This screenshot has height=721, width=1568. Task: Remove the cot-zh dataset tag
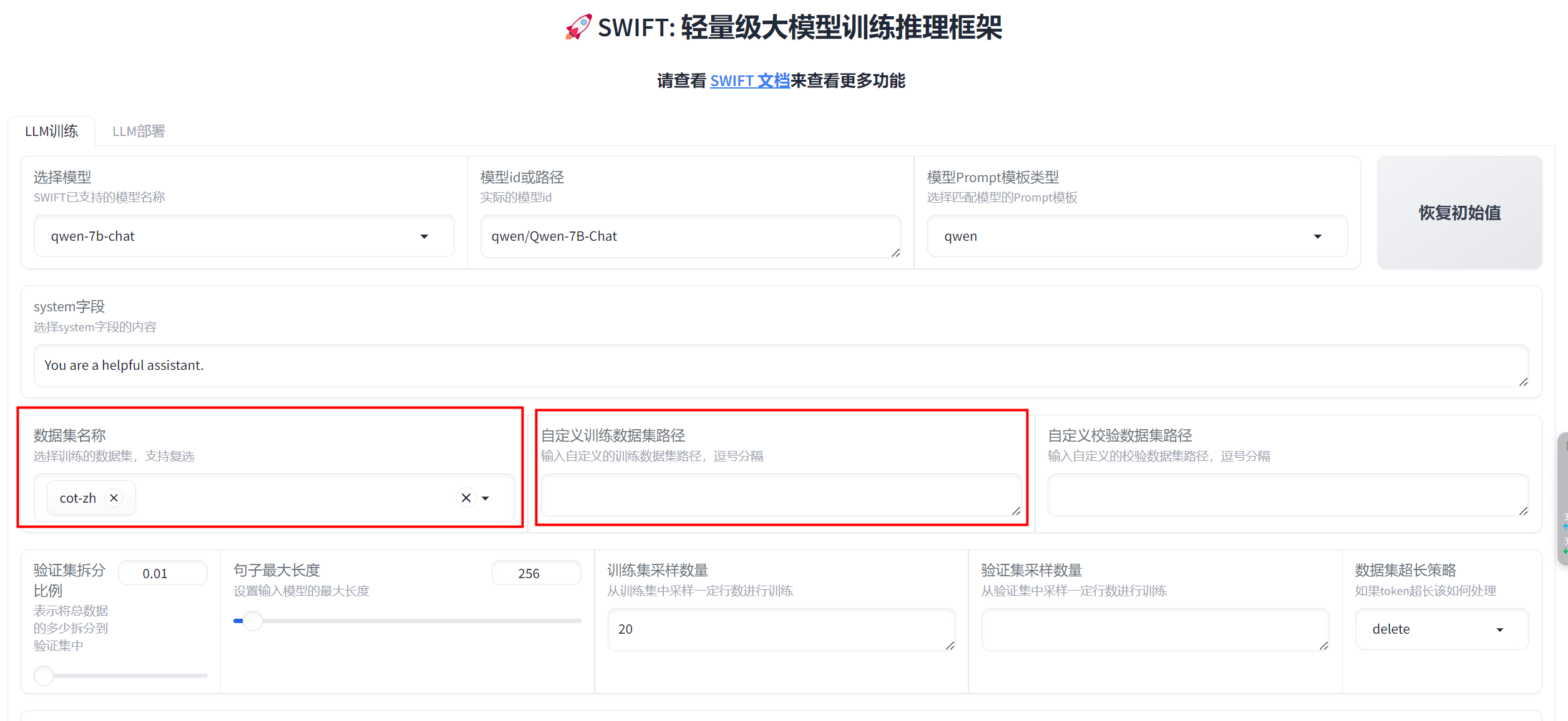pos(114,498)
